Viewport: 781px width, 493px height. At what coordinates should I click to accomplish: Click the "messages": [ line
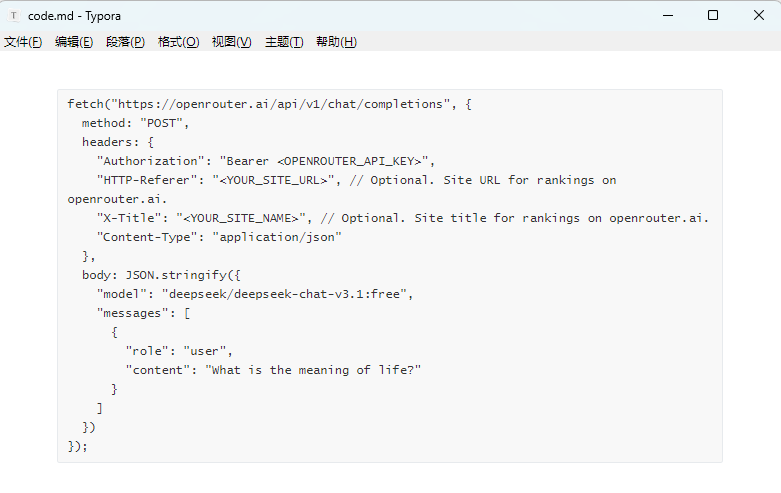click(143, 313)
